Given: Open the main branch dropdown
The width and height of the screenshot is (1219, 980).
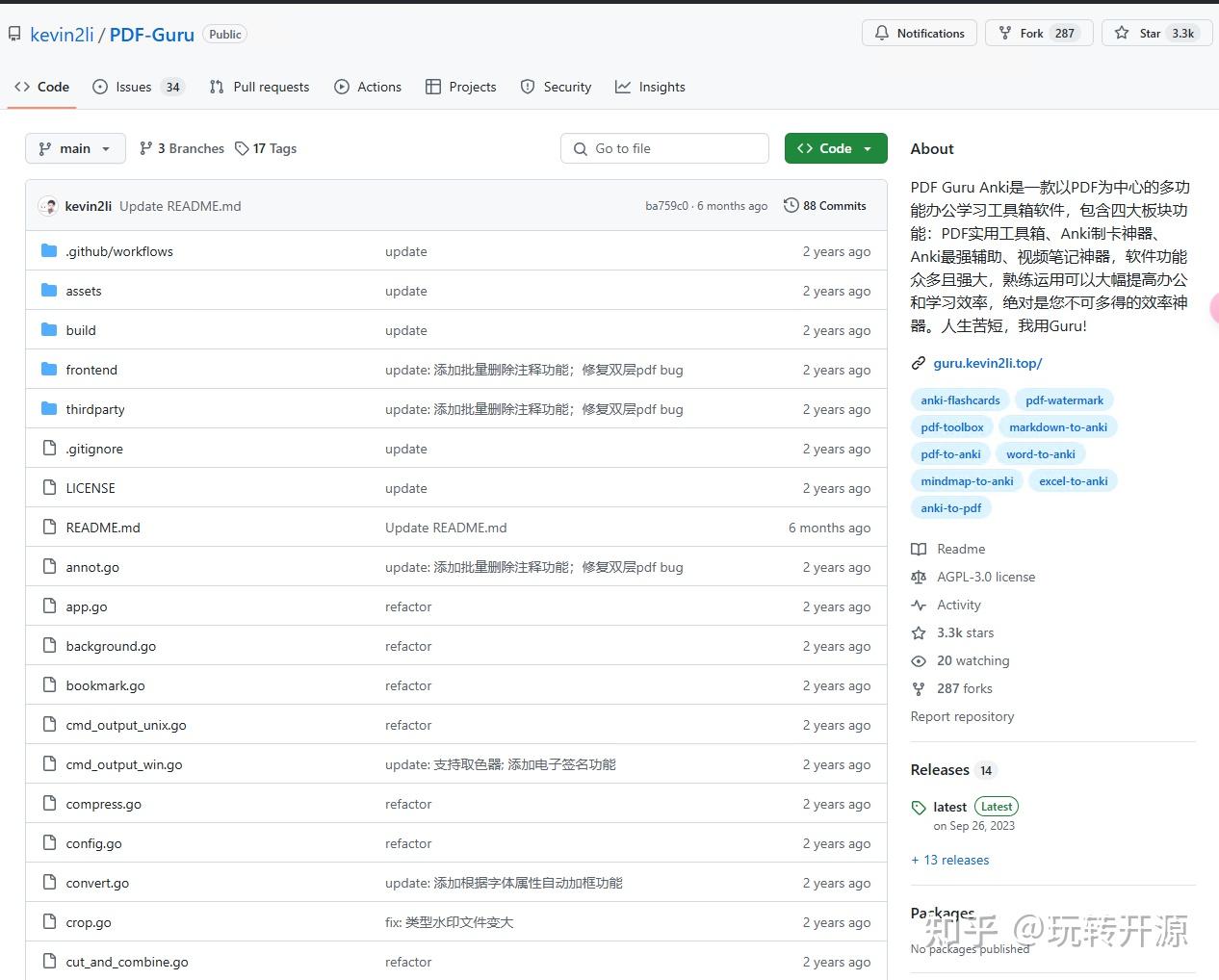Looking at the screenshot, I should pyautogui.click(x=75, y=148).
